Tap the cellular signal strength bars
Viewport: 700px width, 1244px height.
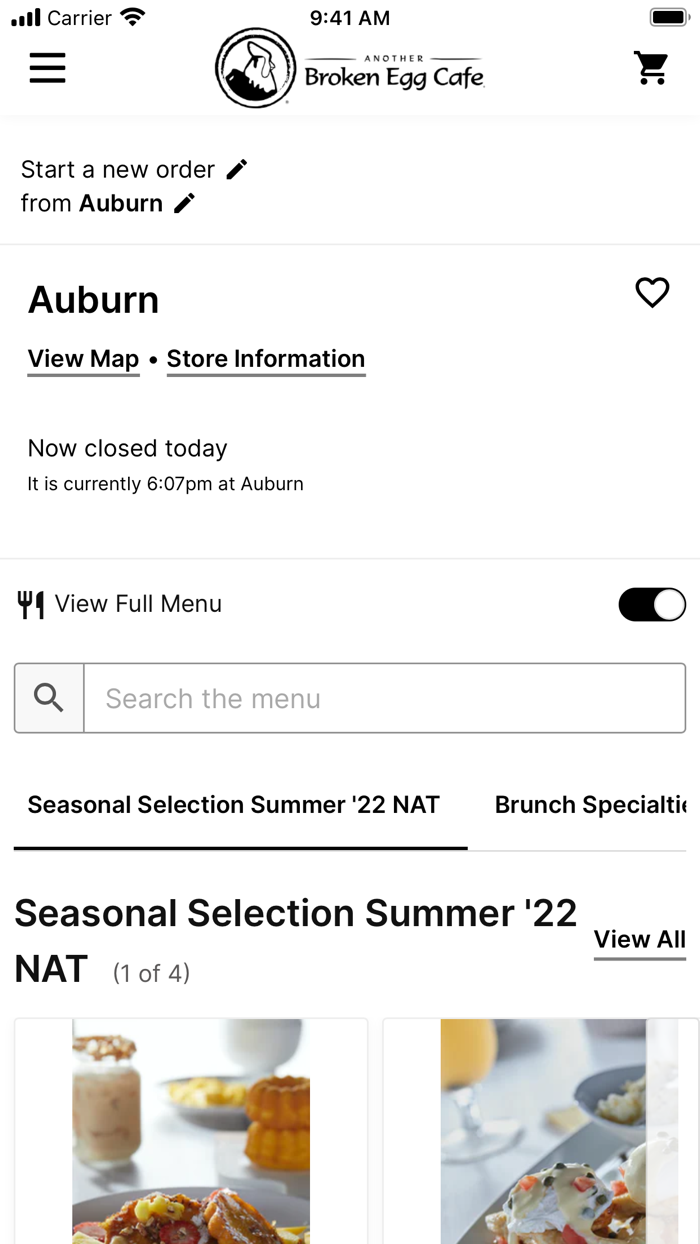(x=25, y=16)
